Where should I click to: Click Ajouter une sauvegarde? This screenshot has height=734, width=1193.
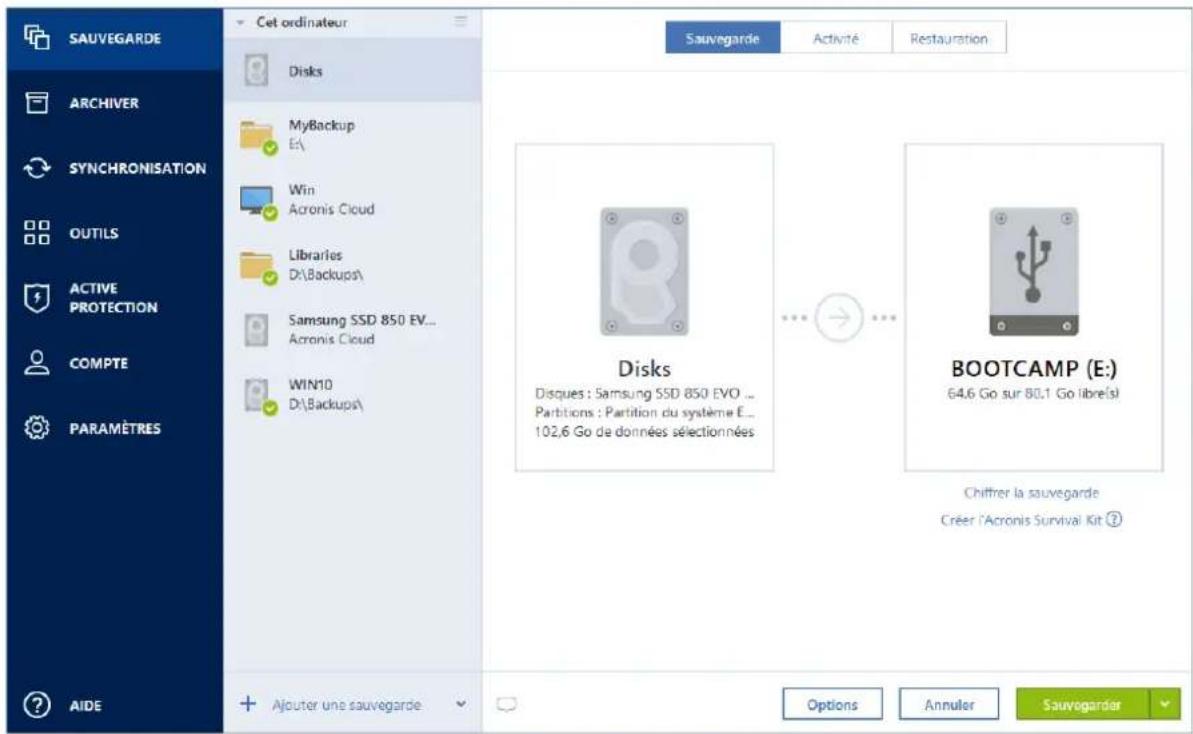[x=346, y=704]
